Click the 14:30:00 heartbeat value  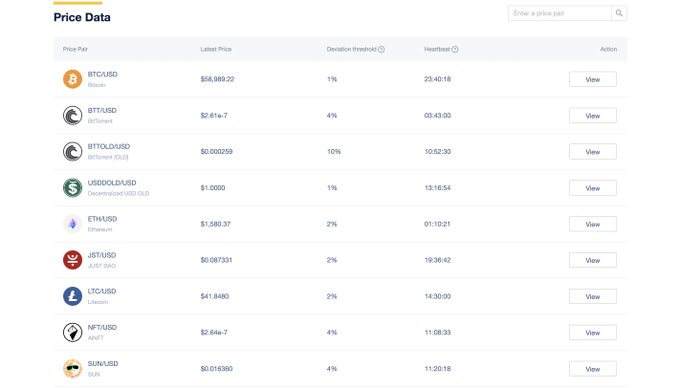437,297
